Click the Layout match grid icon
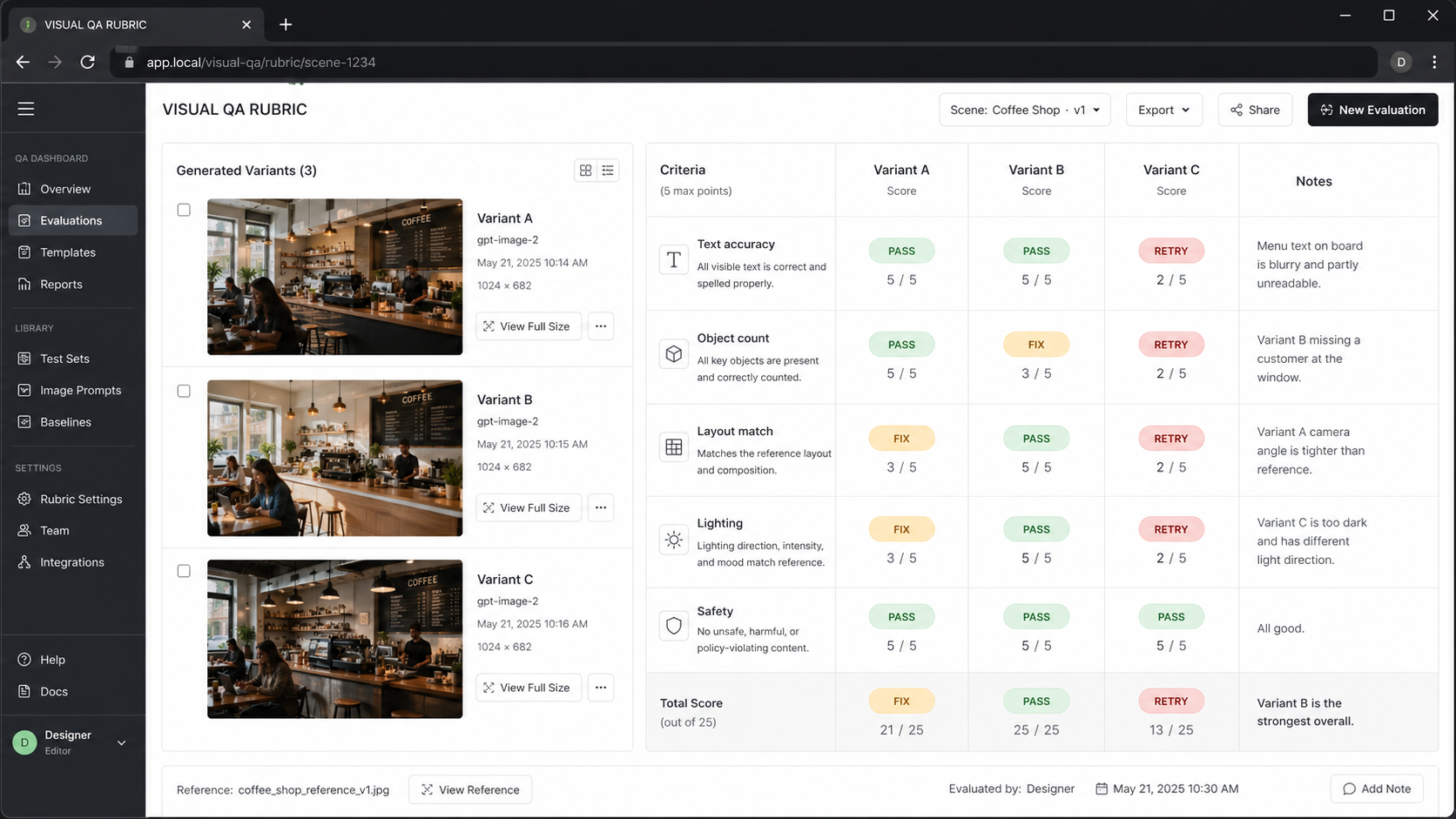 tap(673, 447)
